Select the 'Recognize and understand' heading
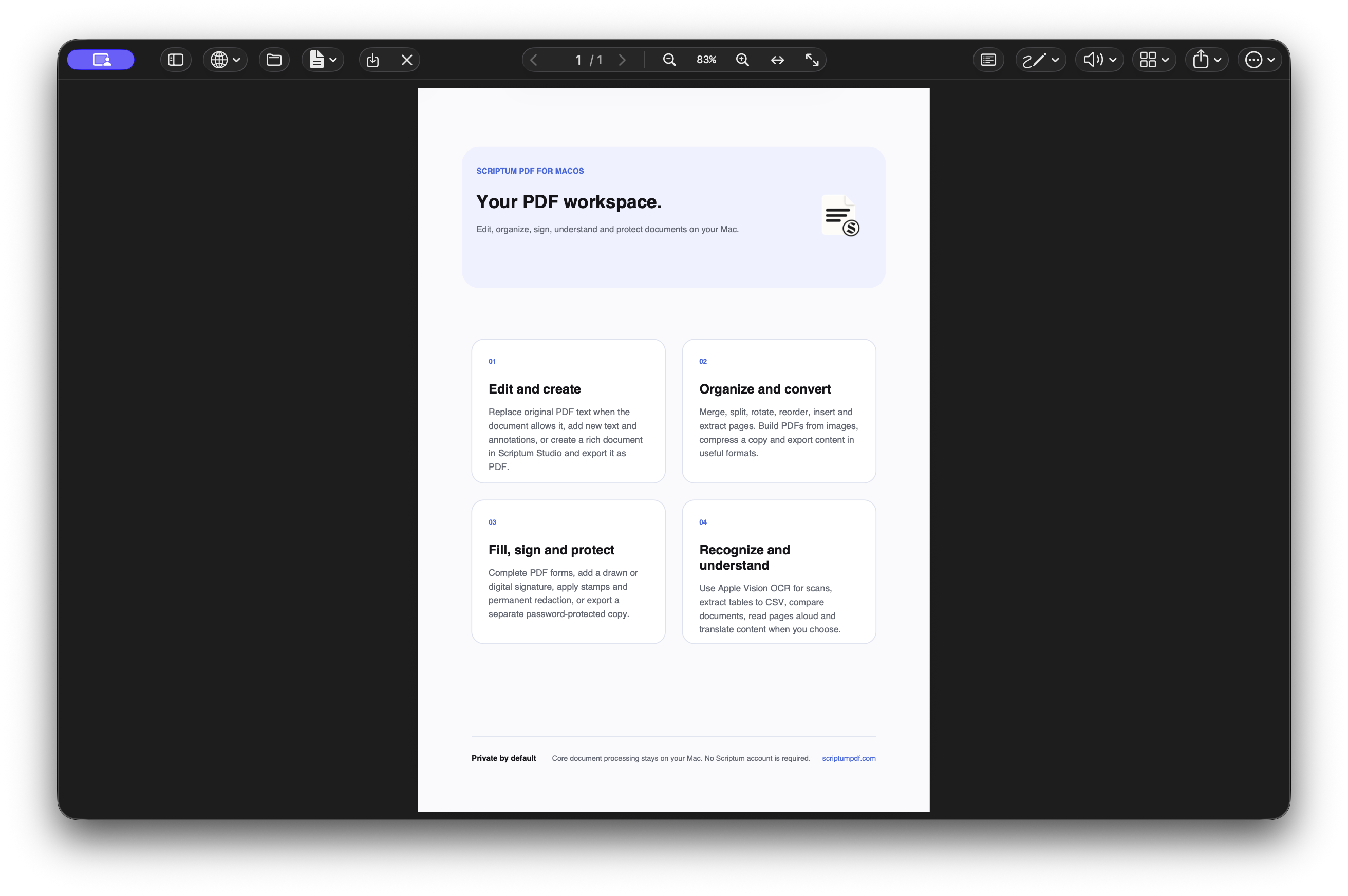1348x896 pixels. [744, 557]
